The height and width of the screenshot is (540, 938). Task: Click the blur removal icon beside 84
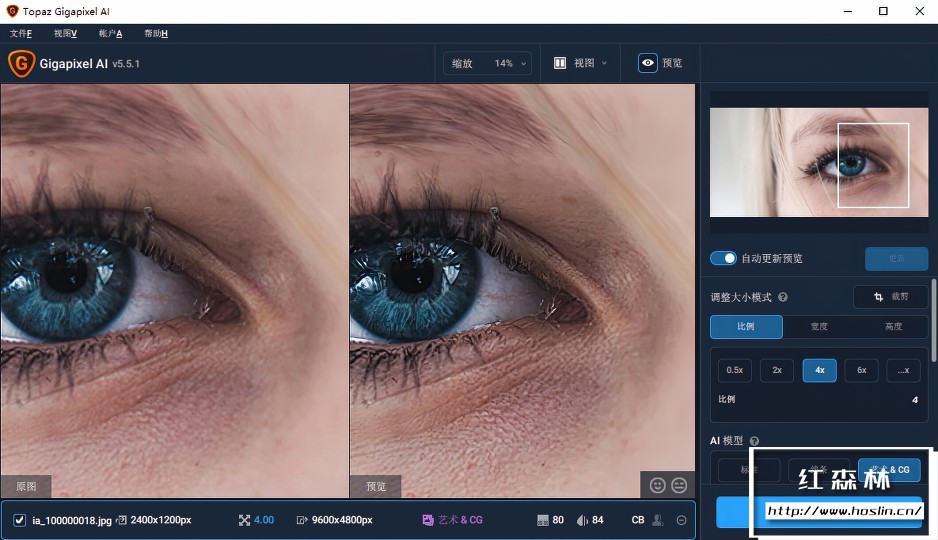click(x=582, y=520)
